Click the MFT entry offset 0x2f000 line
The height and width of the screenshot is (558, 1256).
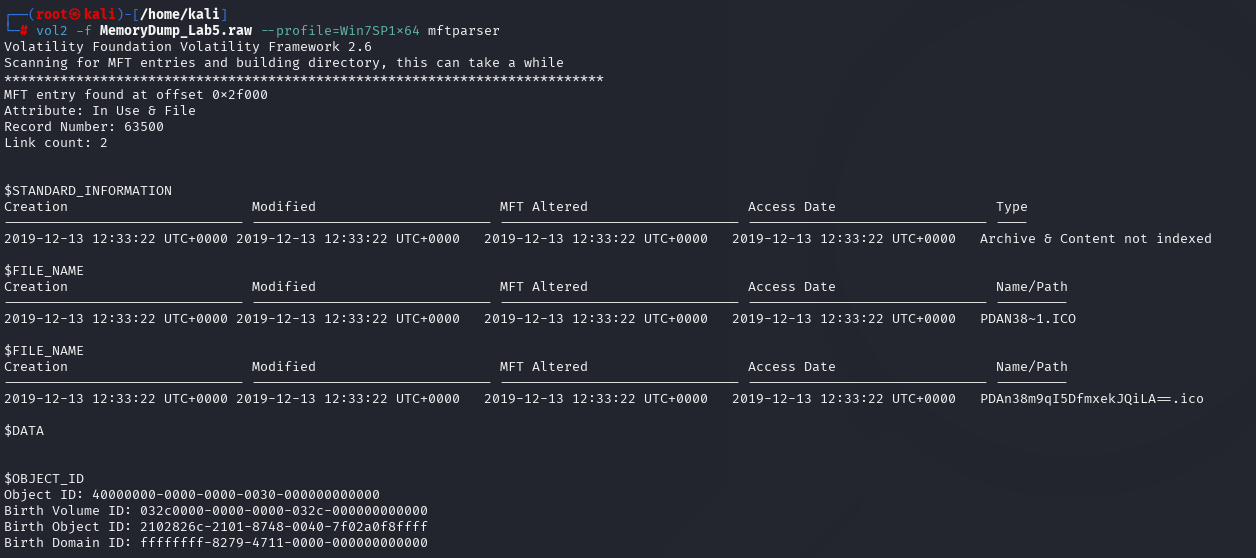tap(136, 95)
